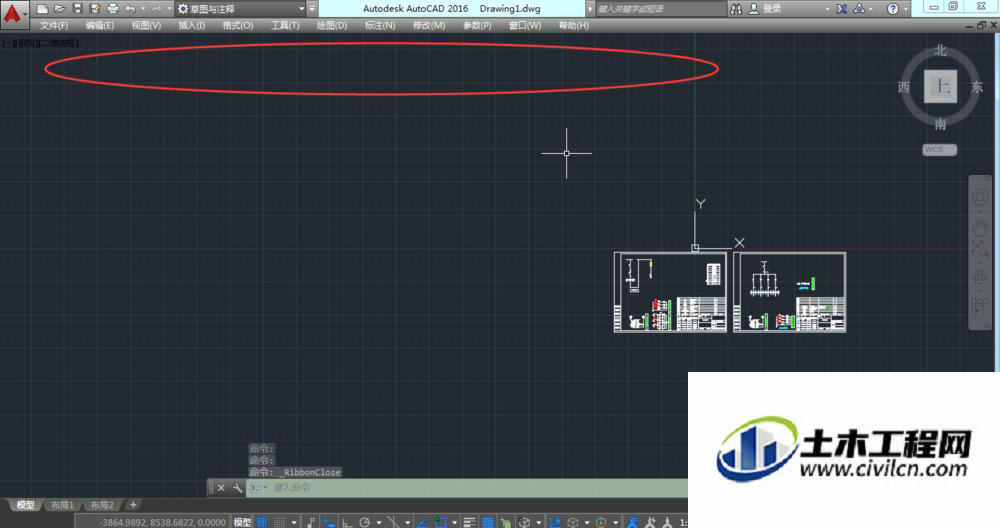
Task: Open the 帮助(H) menu
Action: tap(573, 26)
